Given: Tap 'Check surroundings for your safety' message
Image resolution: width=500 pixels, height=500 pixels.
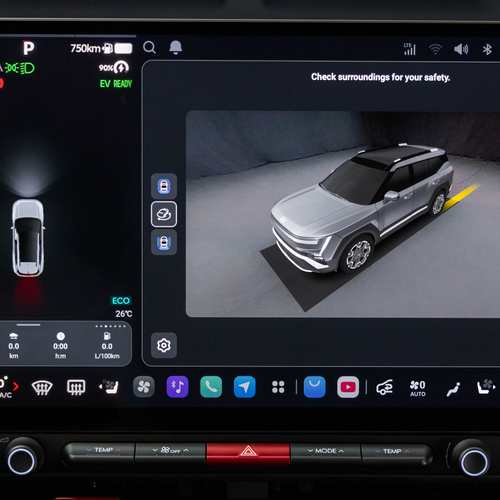Looking at the screenshot, I should (380, 77).
